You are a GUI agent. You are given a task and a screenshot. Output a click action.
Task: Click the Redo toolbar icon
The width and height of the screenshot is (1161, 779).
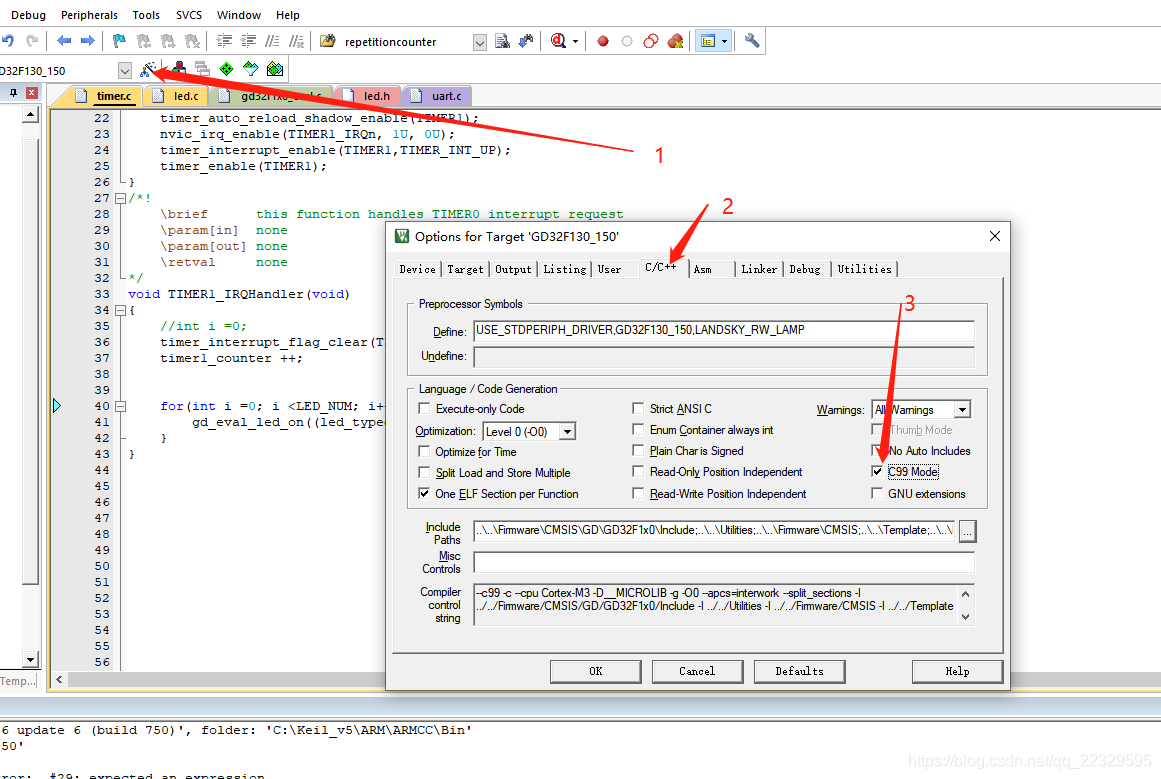(x=32, y=41)
